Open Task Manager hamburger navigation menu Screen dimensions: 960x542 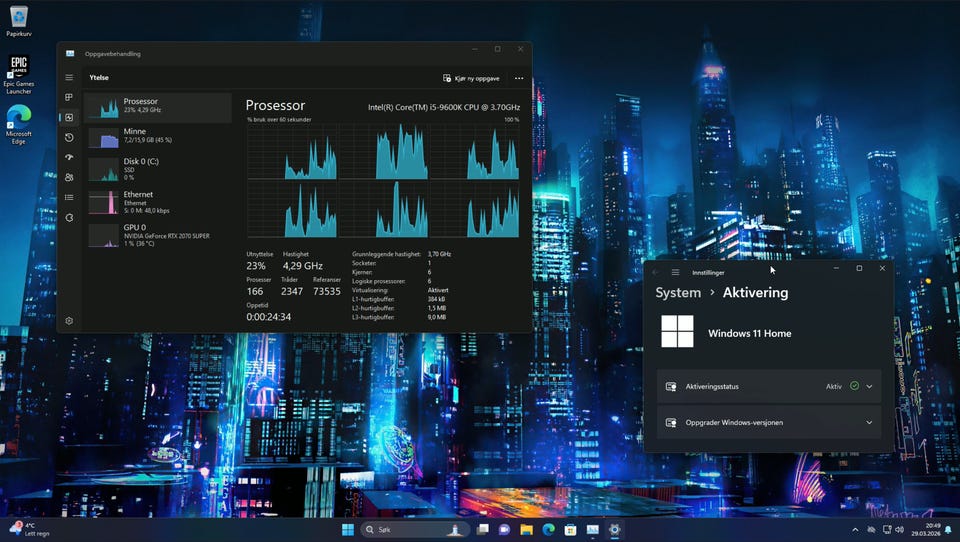click(x=69, y=78)
